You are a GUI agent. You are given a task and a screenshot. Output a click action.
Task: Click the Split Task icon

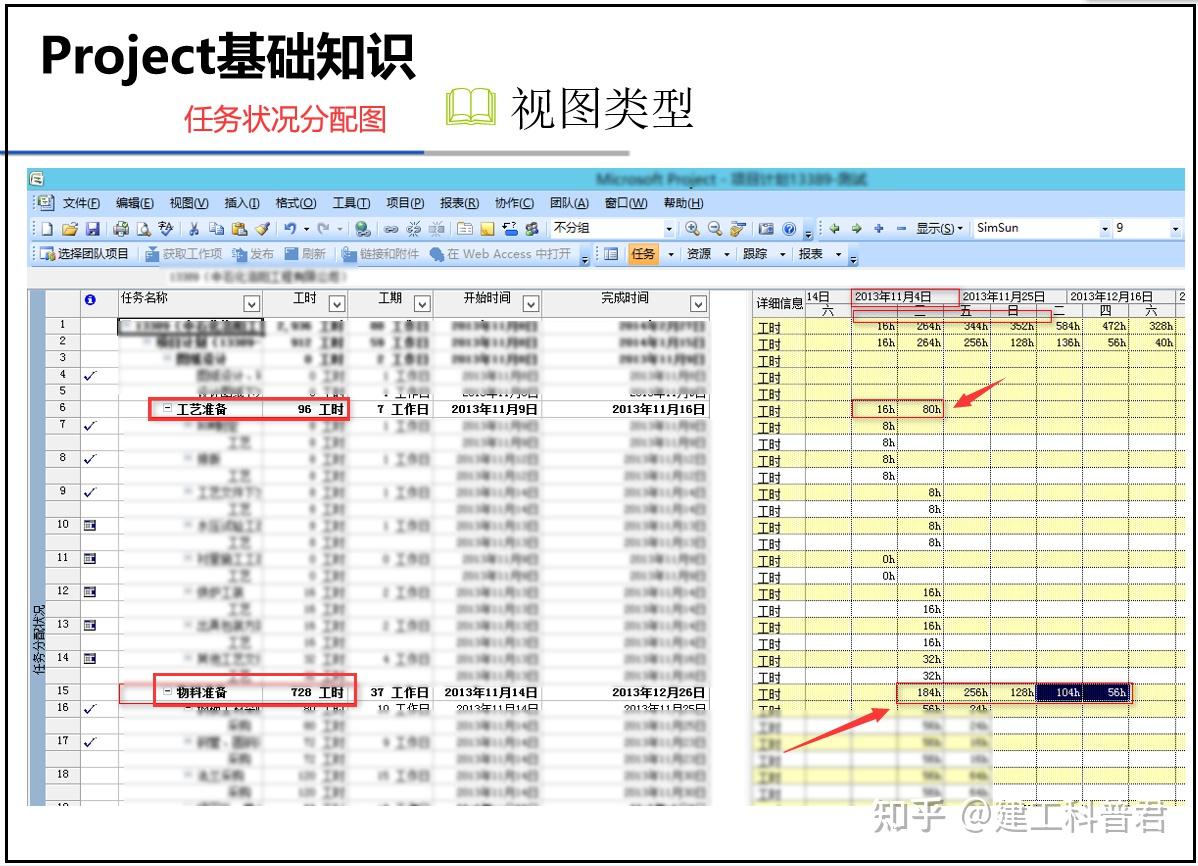tap(436, 229)
